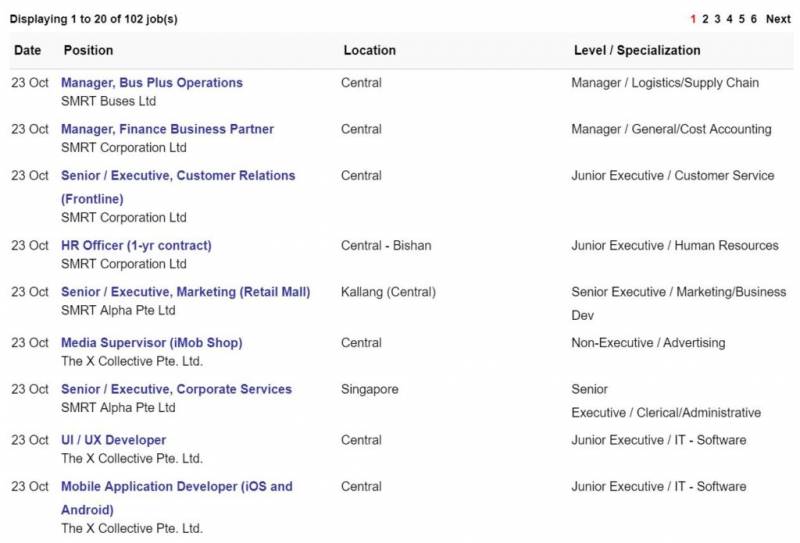
Task: Select current page number 1
Action: click(x=693, y=19)
